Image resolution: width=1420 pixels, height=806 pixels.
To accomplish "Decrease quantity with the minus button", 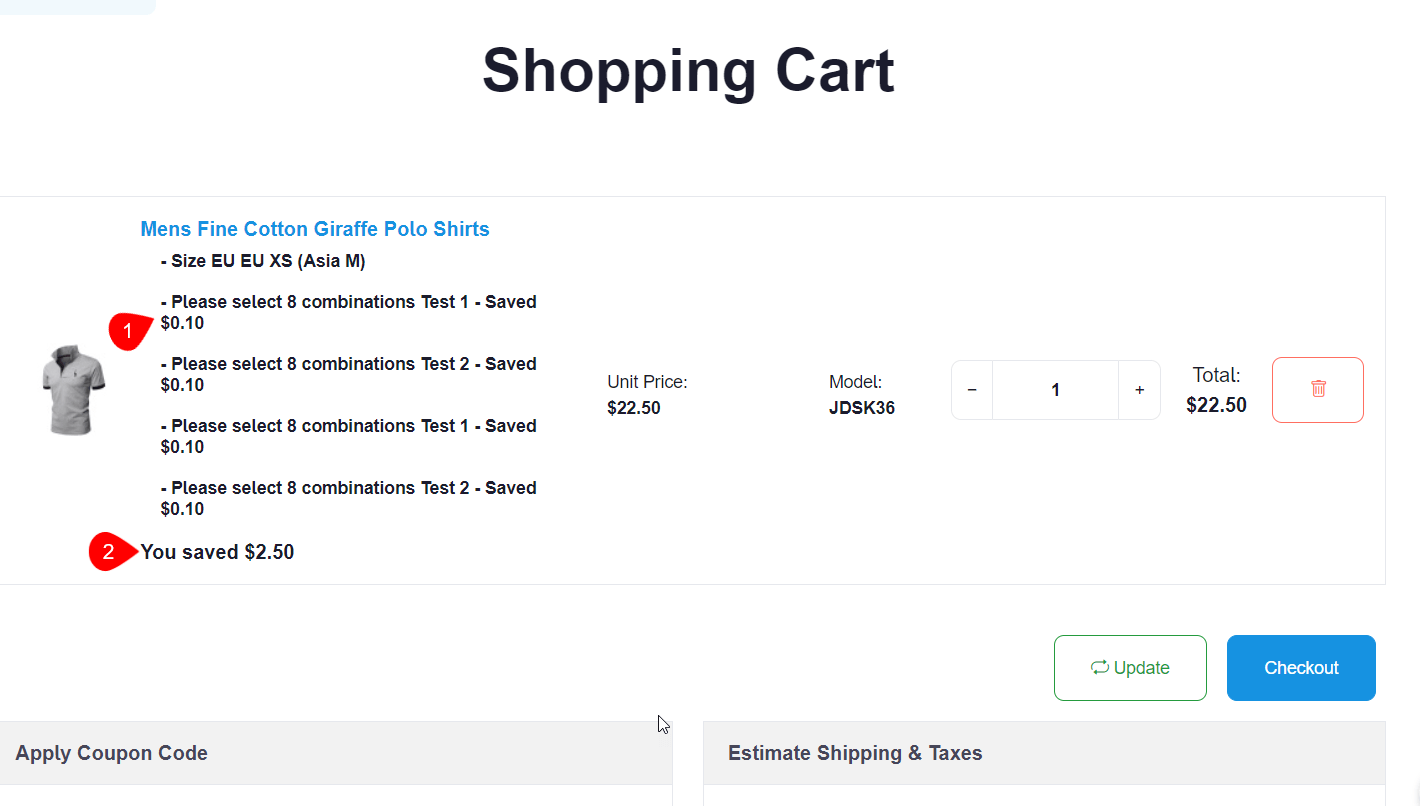I will [x=972, y=390].
